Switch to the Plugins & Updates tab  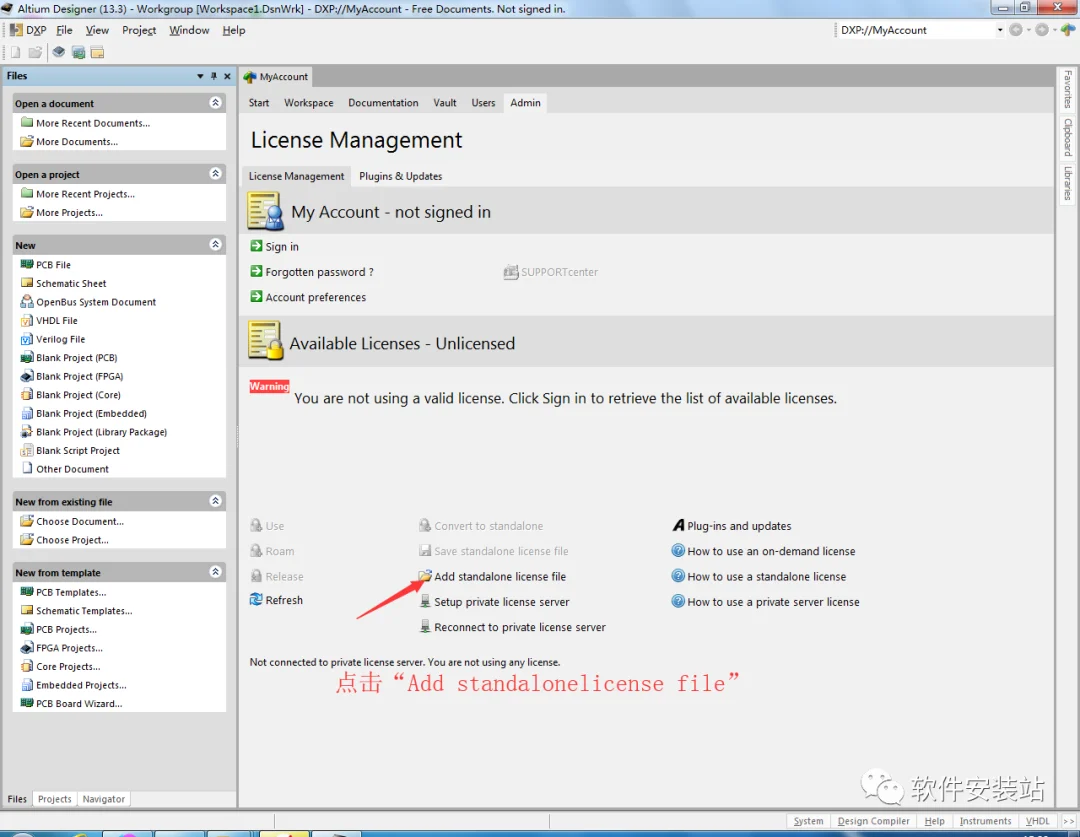pyautogui.click(x=400, y=176)
